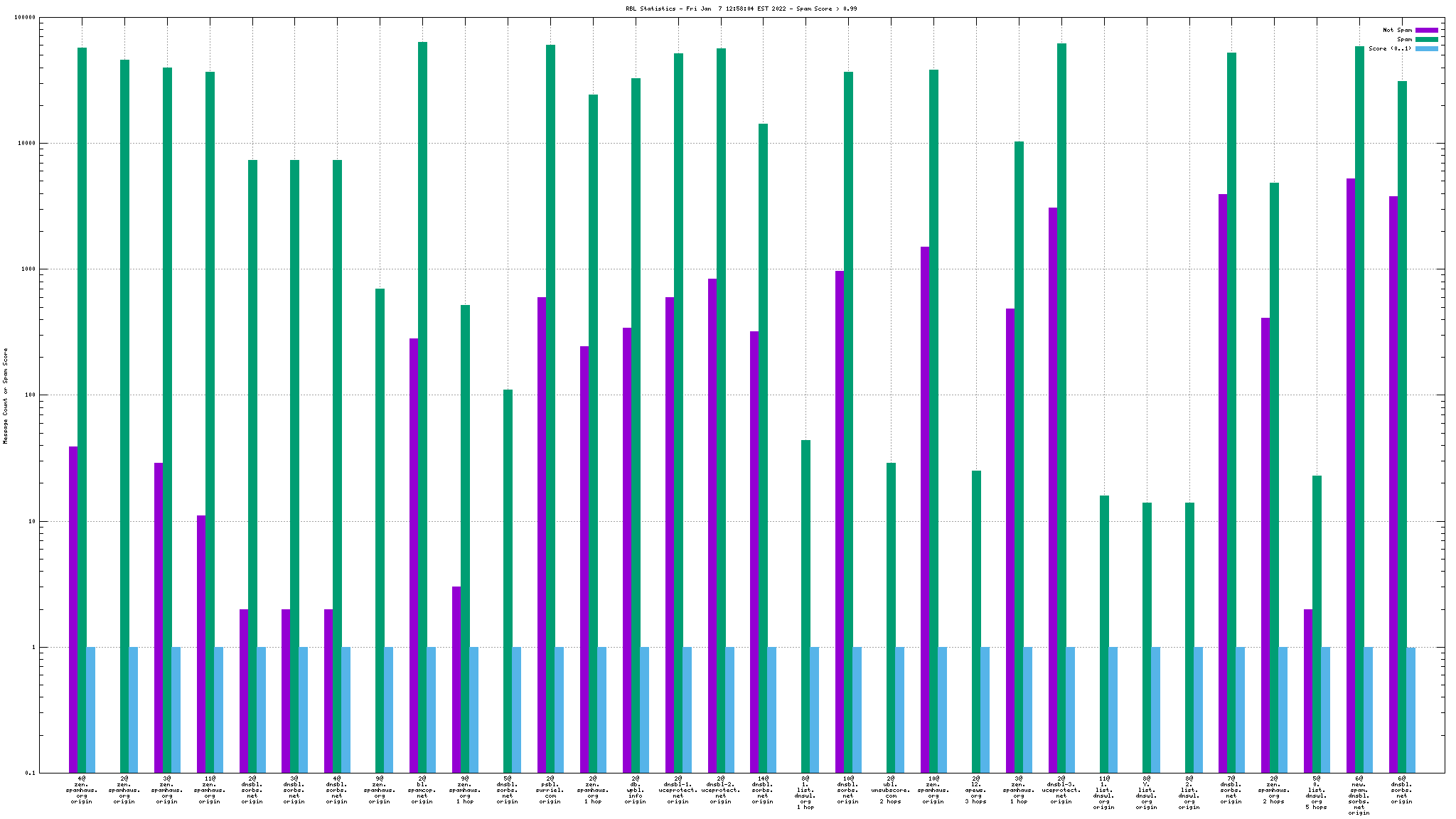Click the 'Message Count or Spam Score' axis label

[6, 396]
